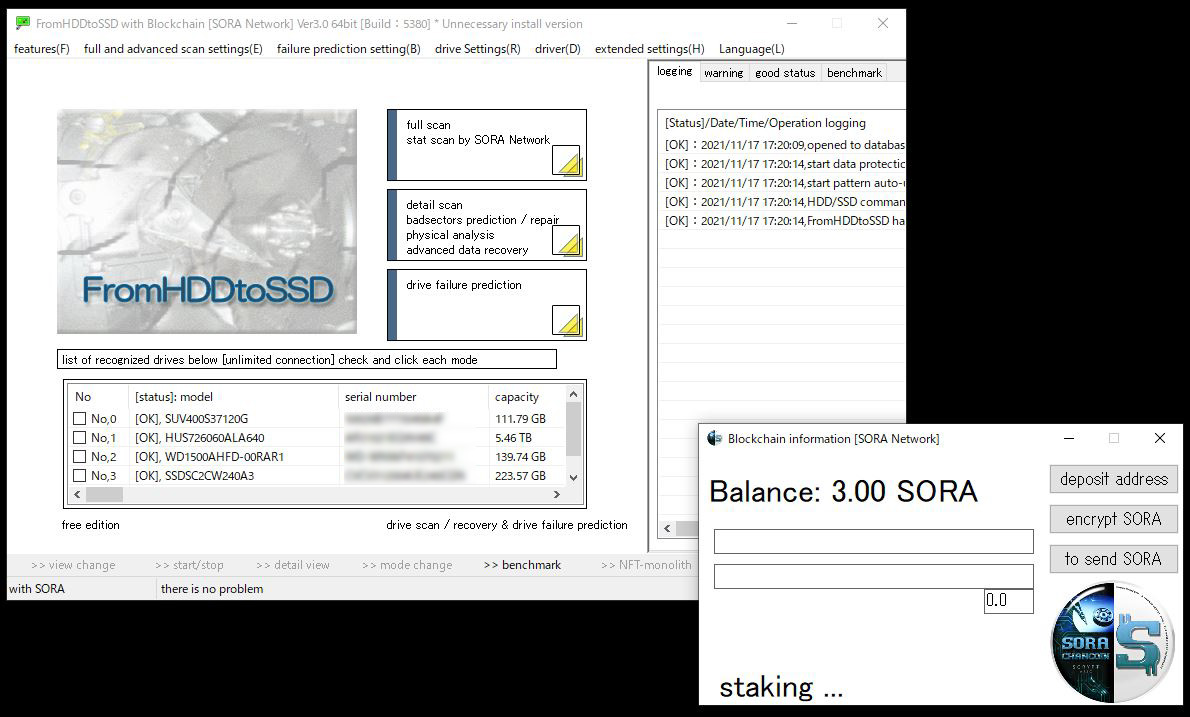Switch to the warning tab
This screenshot has height=717, width=1190.
(723, 73)
